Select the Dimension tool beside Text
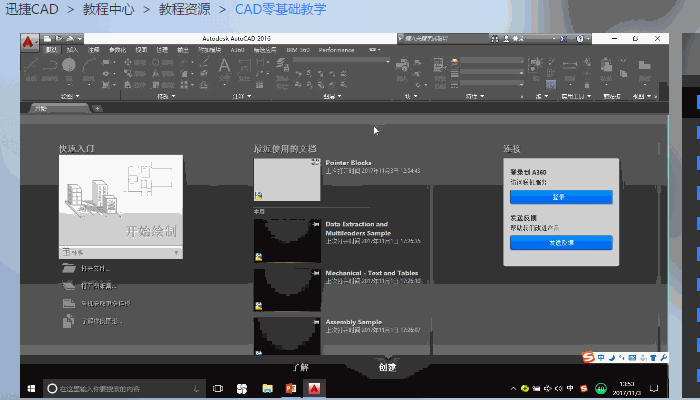Screen dimensions: 700x400 [x=244, y=66]
